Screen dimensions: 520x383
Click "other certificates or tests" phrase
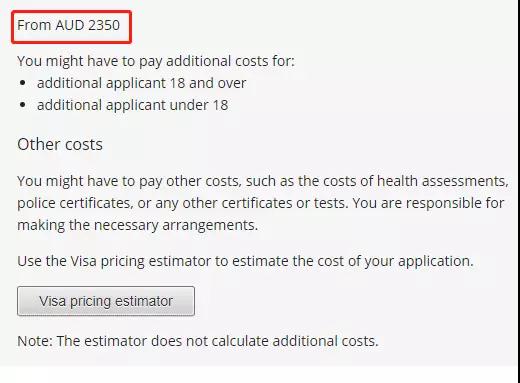coord(263,203)
